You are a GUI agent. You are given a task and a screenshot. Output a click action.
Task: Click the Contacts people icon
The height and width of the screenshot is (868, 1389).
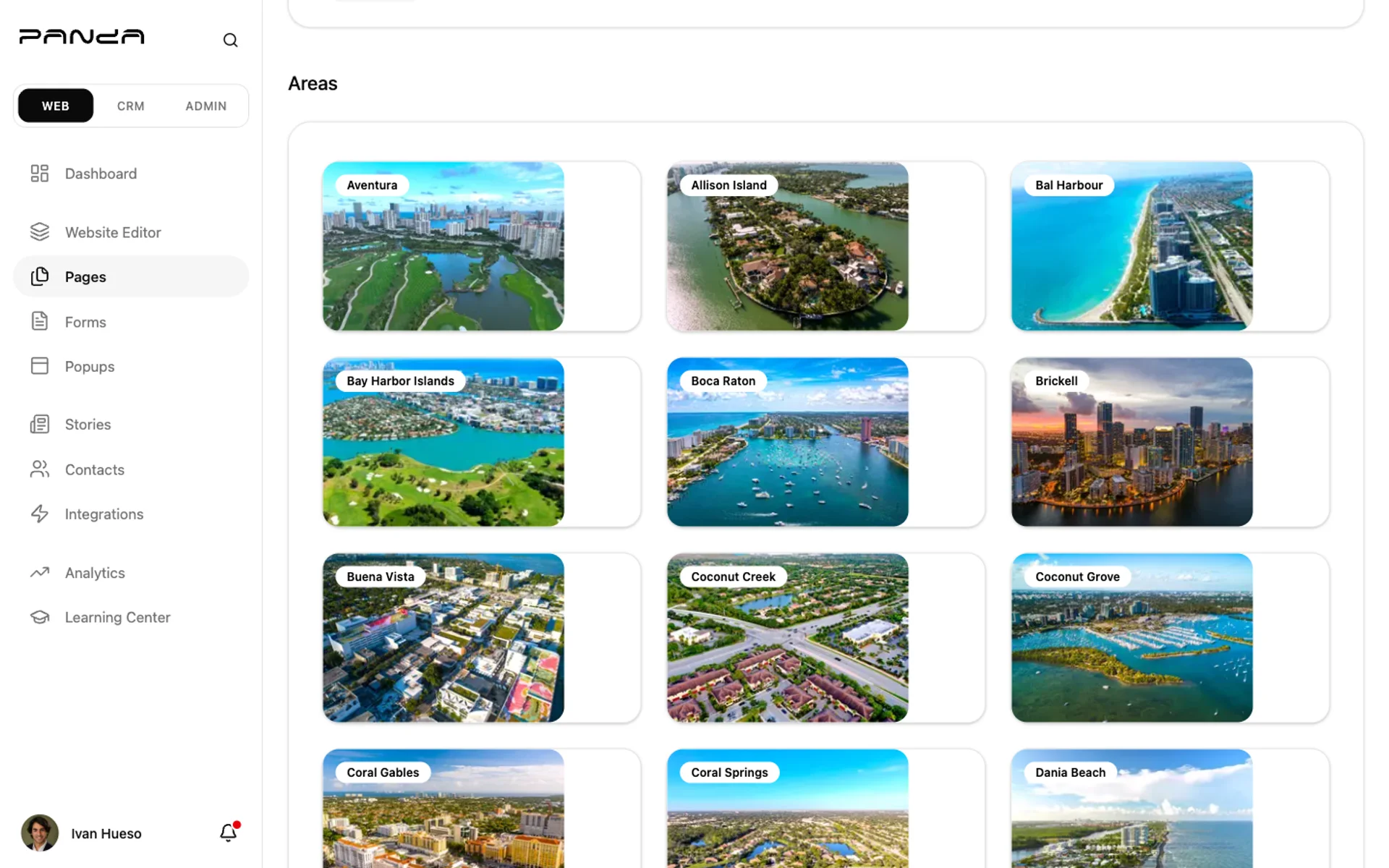pyautogui.click(x=40, y=469)
